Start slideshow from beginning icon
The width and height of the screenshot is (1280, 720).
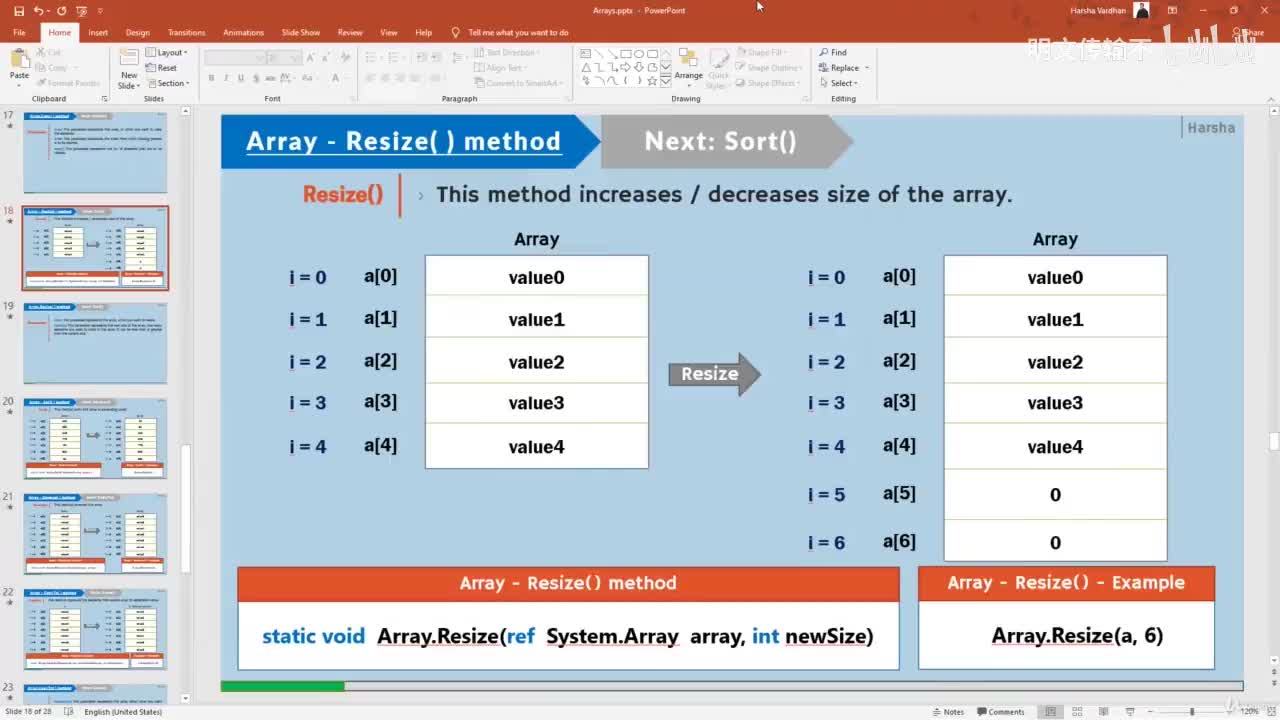coord(81,10)
